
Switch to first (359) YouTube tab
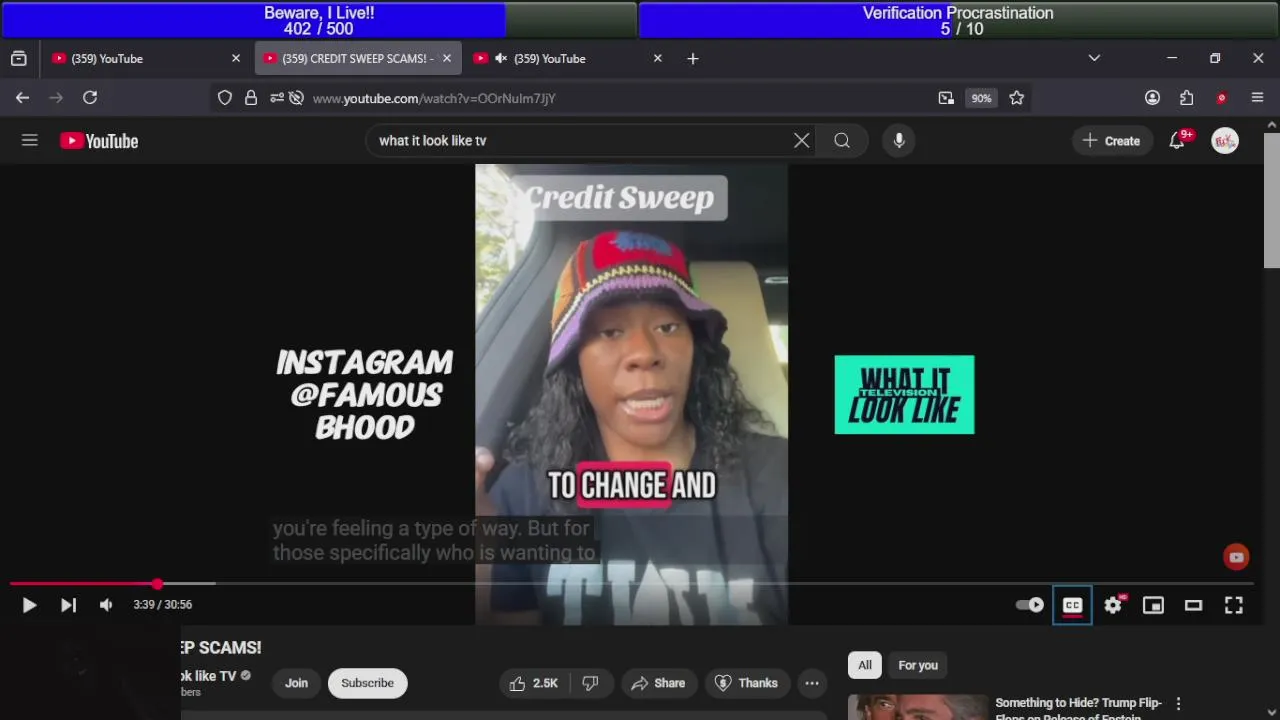(146, 59)
